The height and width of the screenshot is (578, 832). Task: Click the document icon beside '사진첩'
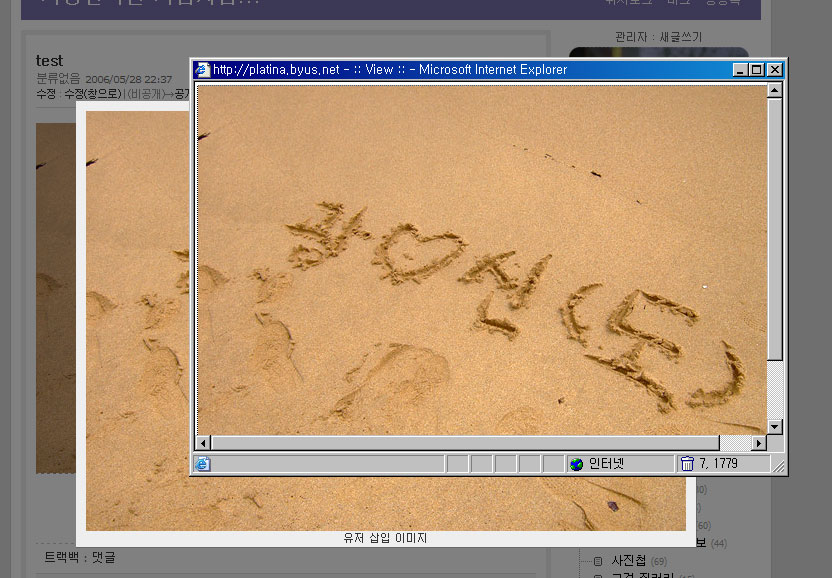pyautogui.click(x=597, y=561)
